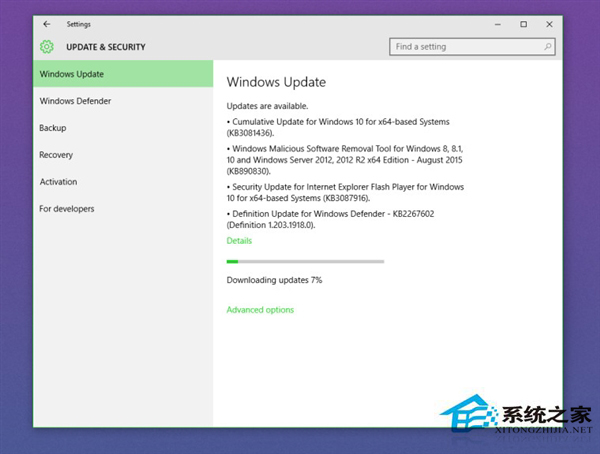Click the Update & Security gear icon
600x454 pixels.
(47, 47)
